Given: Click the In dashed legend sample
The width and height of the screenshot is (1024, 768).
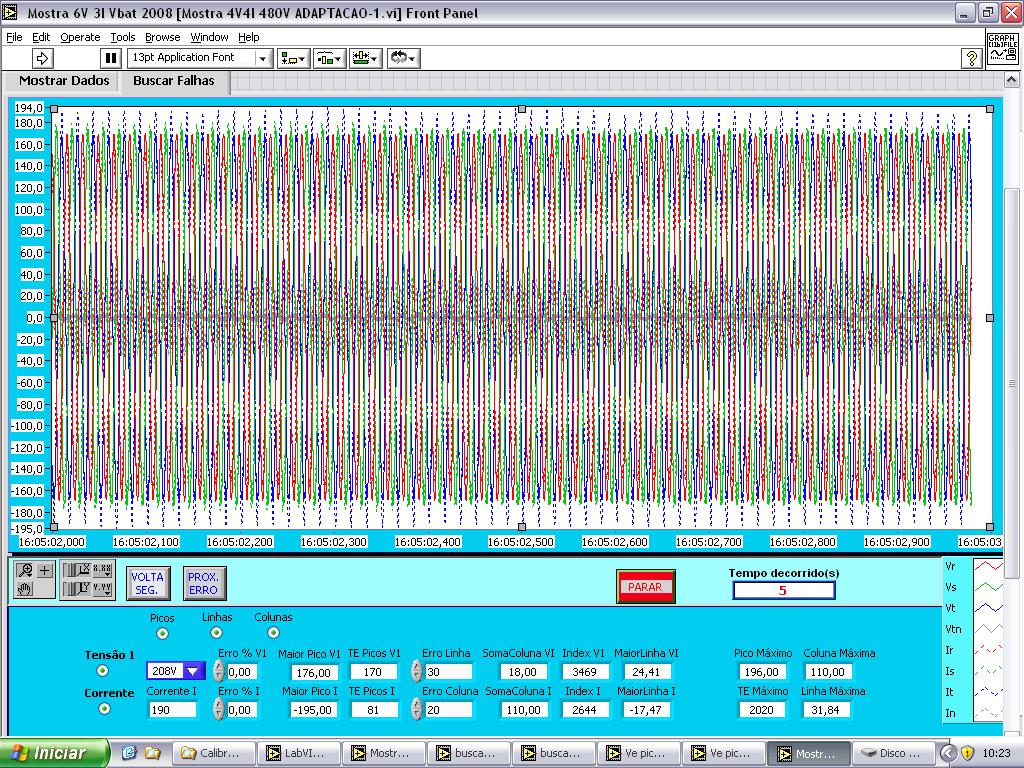Looking at the screenshot, I should click(988, 712).
